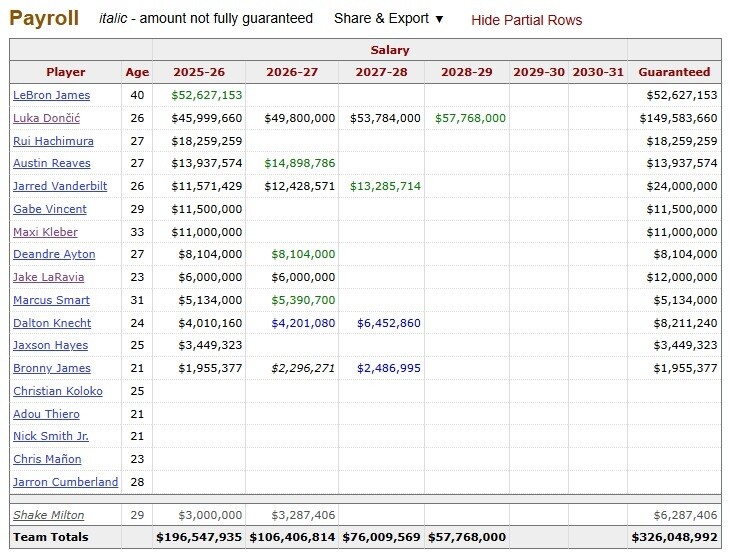This screenshot has width=732, height=555.
Task: Select Team Totals $196,547,935 for 2025-26
Action: pyautogui.click(x=199, y=537)
